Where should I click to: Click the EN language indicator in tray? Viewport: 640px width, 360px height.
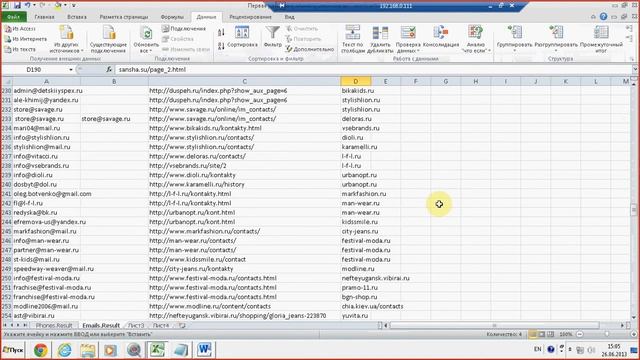tap(538, 349)
